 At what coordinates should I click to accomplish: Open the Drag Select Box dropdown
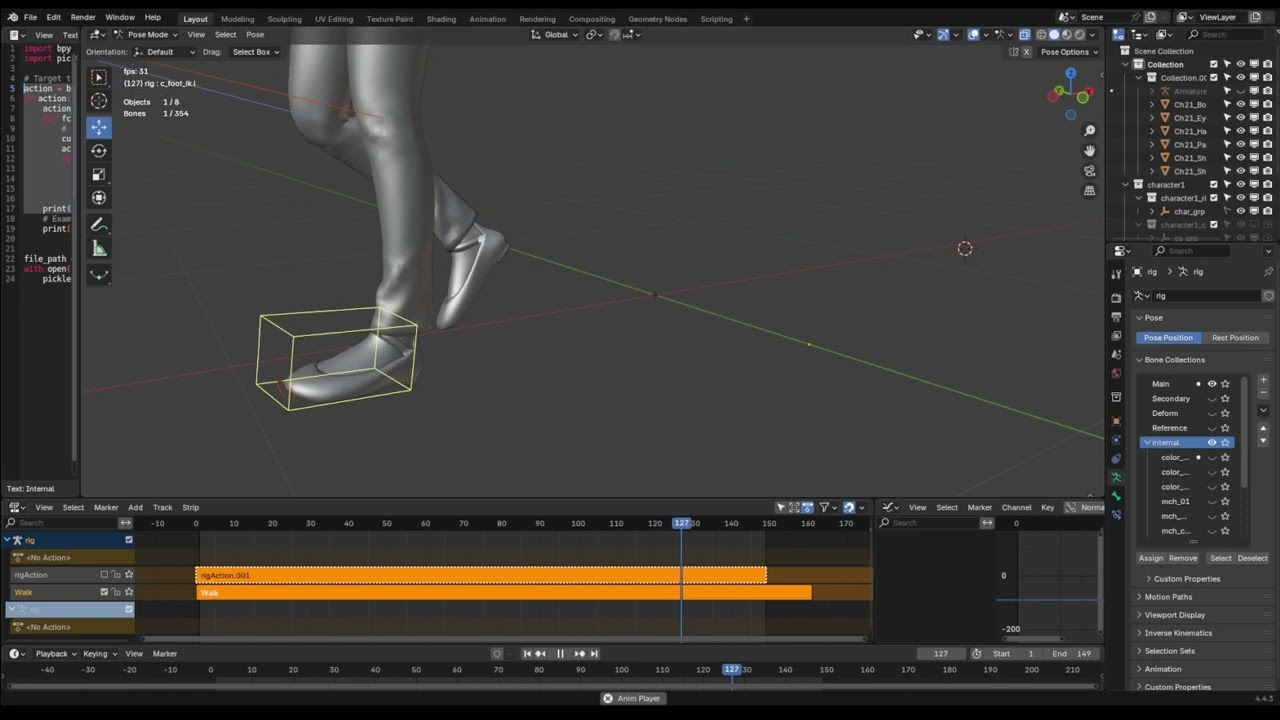pos(256,52)
